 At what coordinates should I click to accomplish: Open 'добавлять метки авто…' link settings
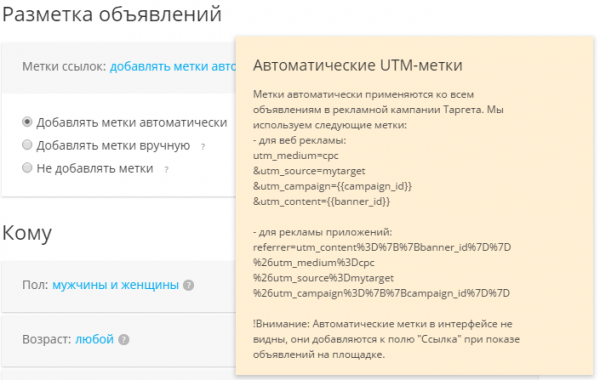click(173, 67)
